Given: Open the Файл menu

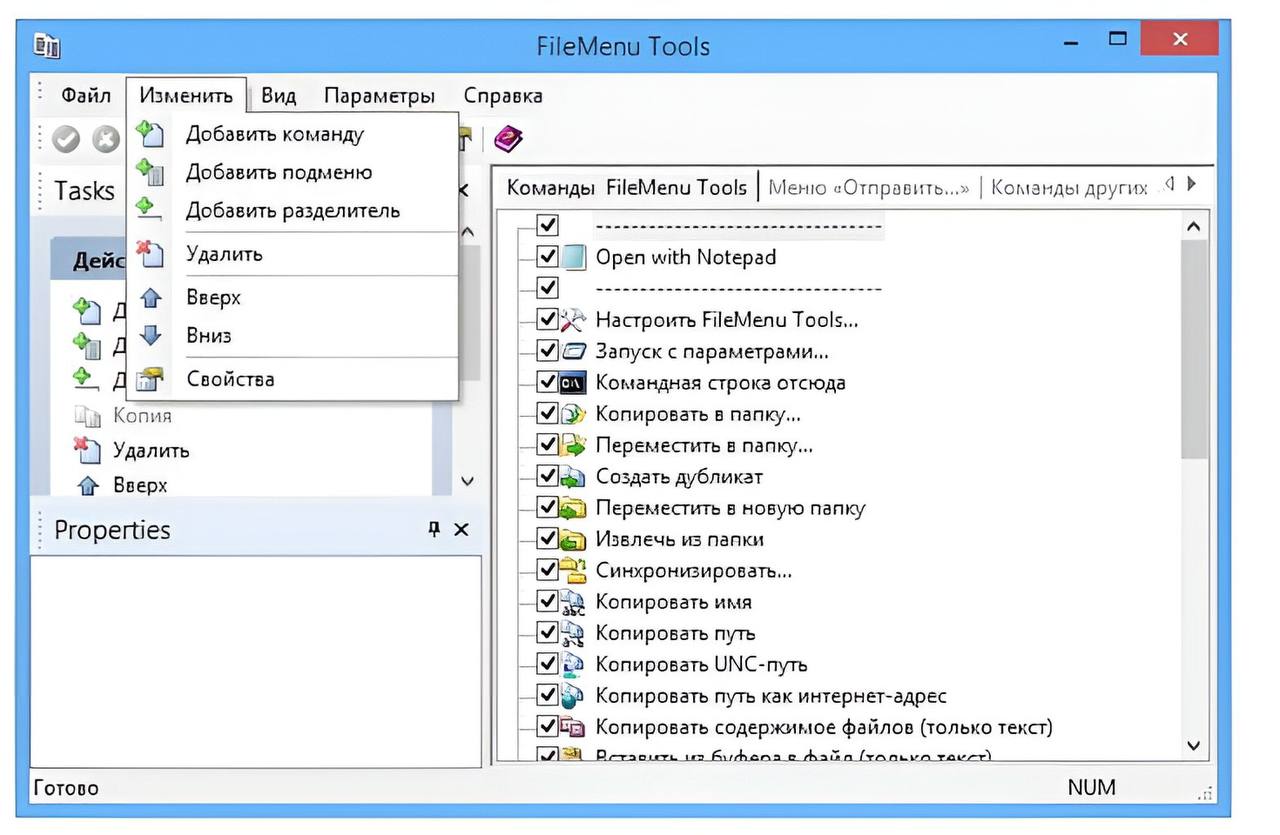Looking at the screenshot, I should 86,96.
